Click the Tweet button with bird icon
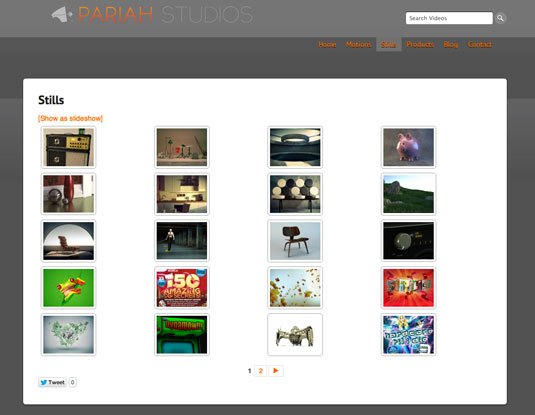Screen dimensions: 535x415 (52, 382)
